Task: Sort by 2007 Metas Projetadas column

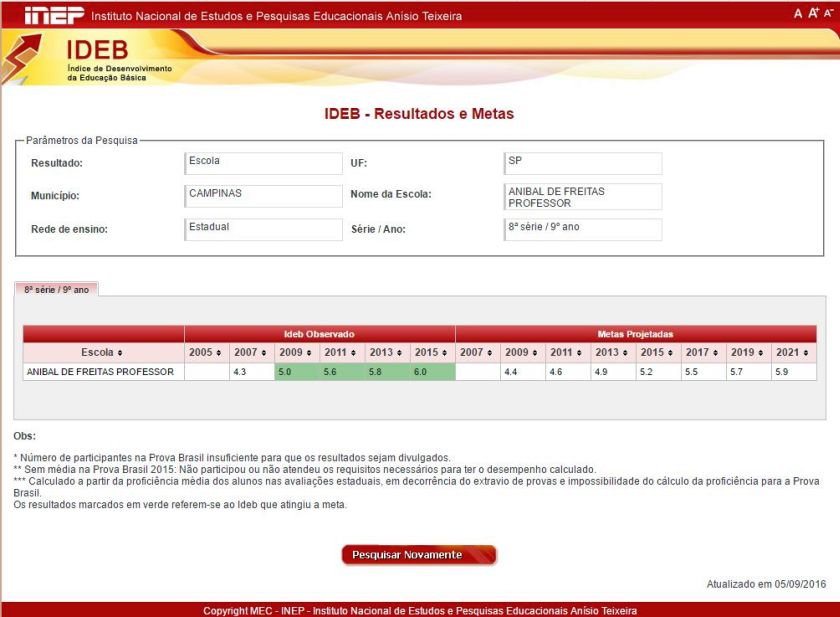Action: [x=477, y=352]
